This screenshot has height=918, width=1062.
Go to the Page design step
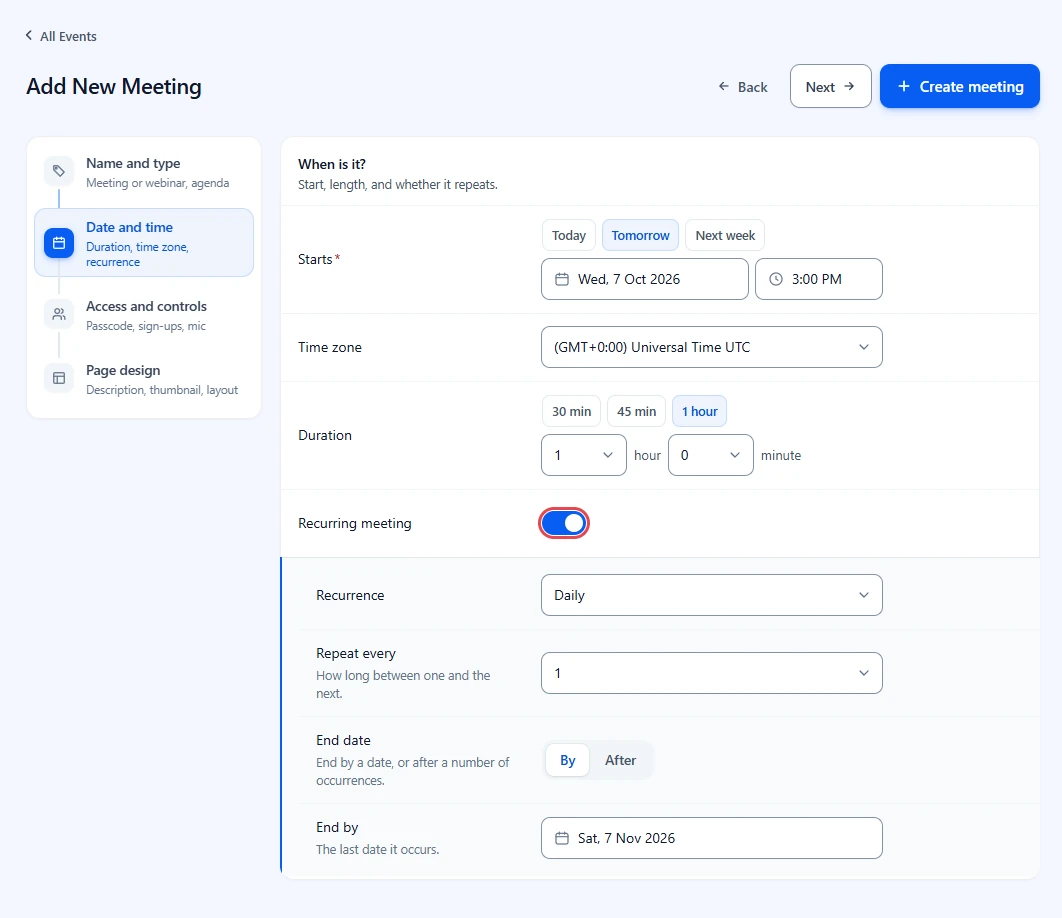[x=144, y=379]
